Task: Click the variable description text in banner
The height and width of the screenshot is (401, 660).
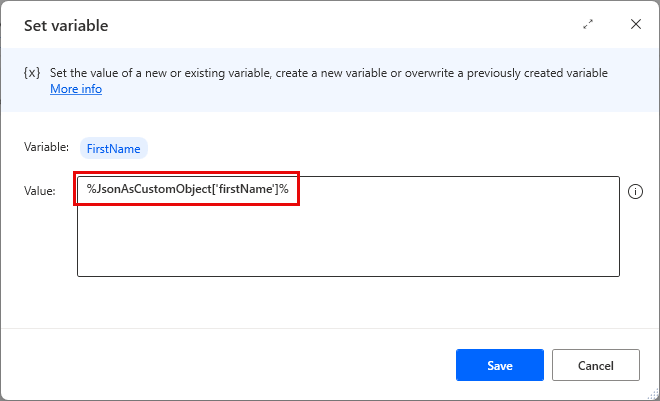Action: [x=329, y=73]
